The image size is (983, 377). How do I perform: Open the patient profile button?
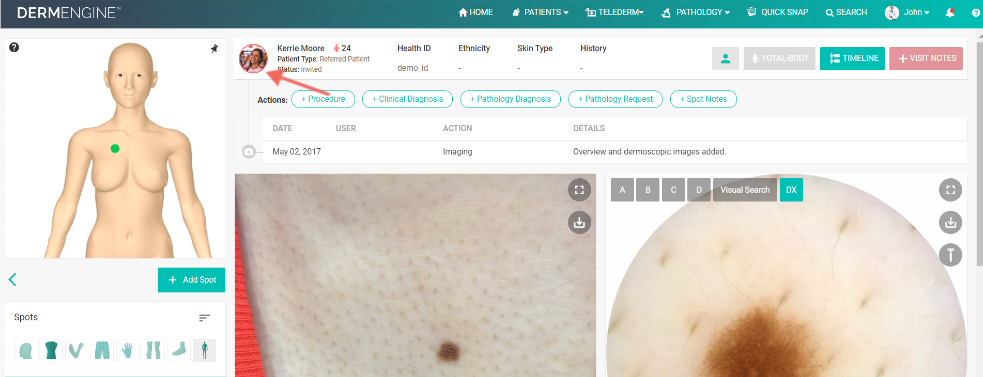tap(725, 58)
